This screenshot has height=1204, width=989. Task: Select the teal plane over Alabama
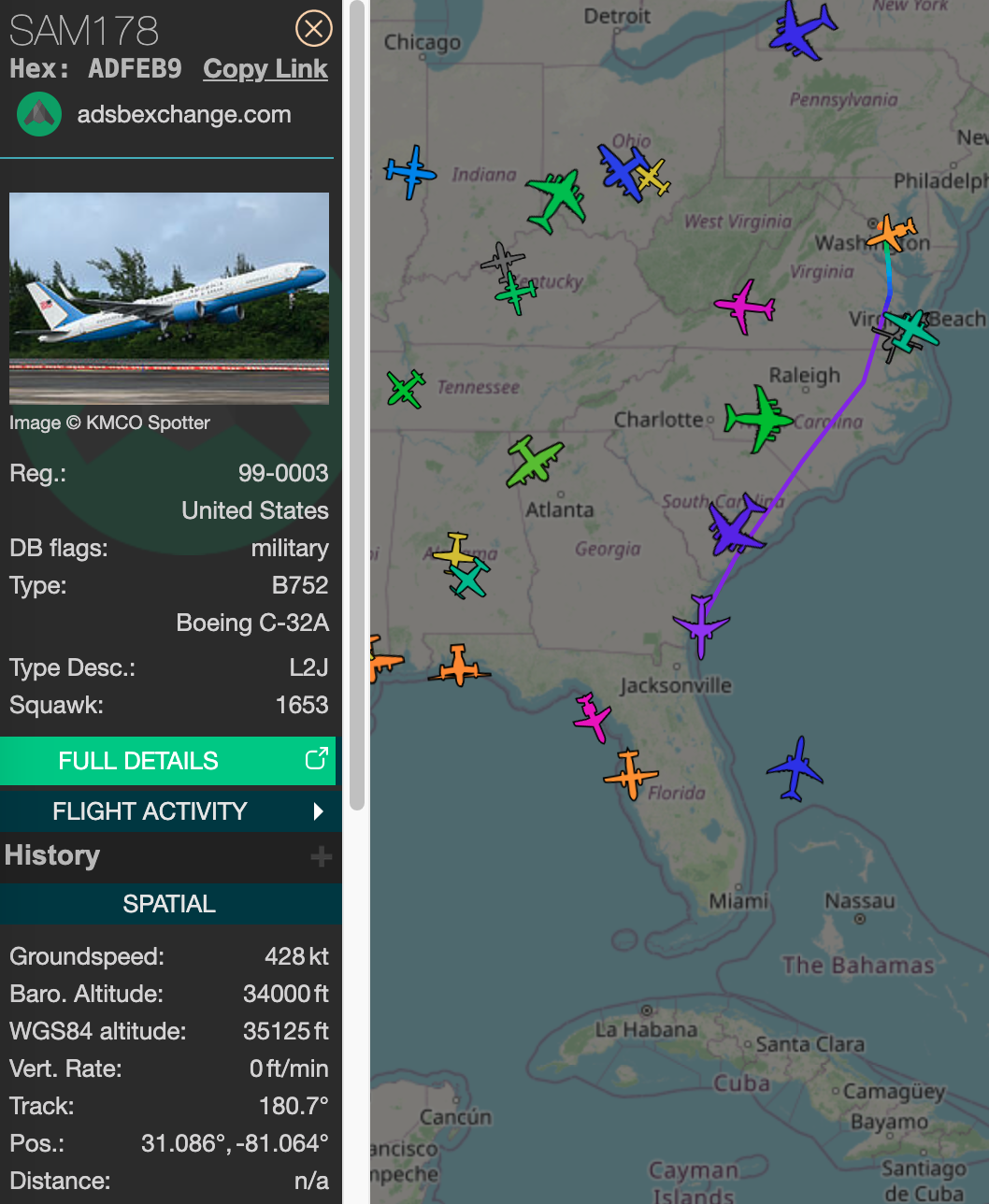pos(468,578)
